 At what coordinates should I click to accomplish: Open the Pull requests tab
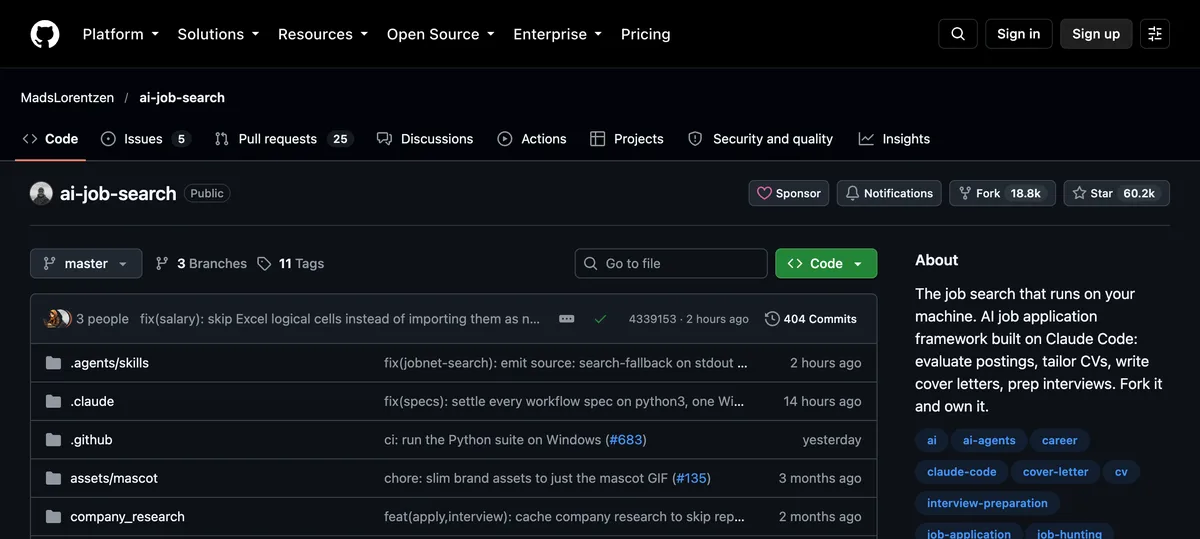(284, 139)
